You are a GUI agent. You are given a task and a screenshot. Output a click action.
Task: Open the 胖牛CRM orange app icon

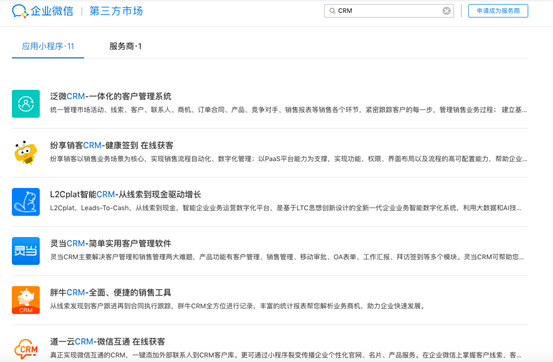click(26, 300)
